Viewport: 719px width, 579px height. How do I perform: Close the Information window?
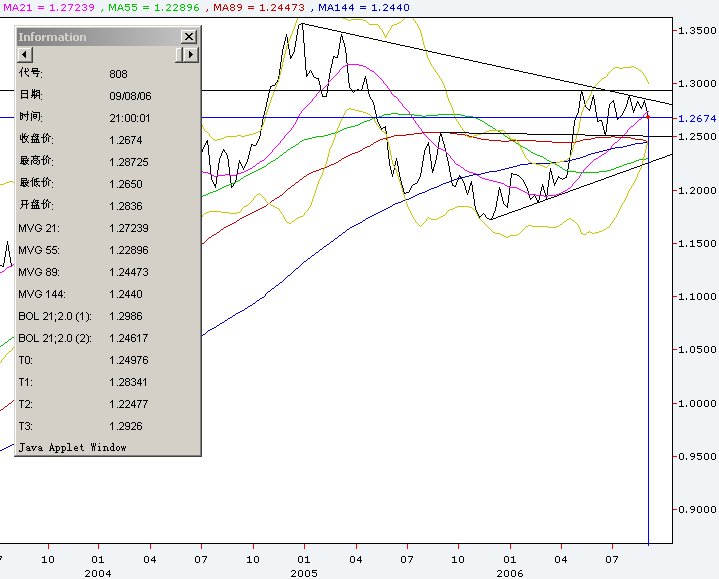[188, 36]
